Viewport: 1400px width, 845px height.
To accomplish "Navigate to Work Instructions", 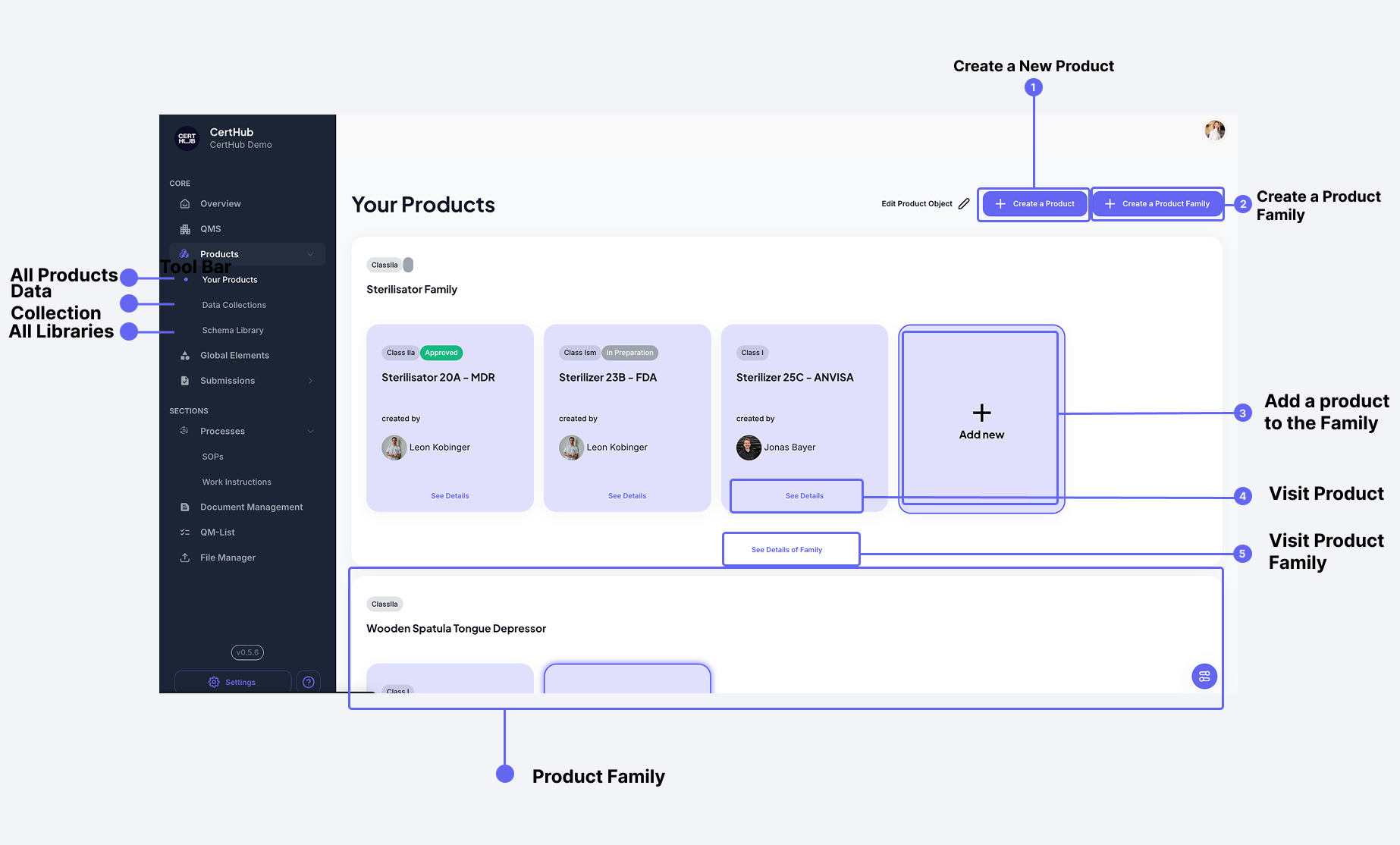I will point(236,482).
